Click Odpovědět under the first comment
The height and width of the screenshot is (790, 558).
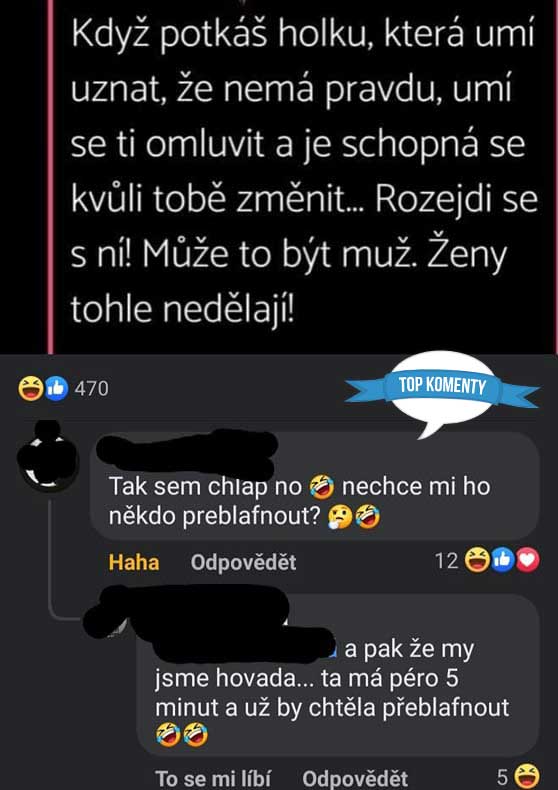(x=243, y=562)
